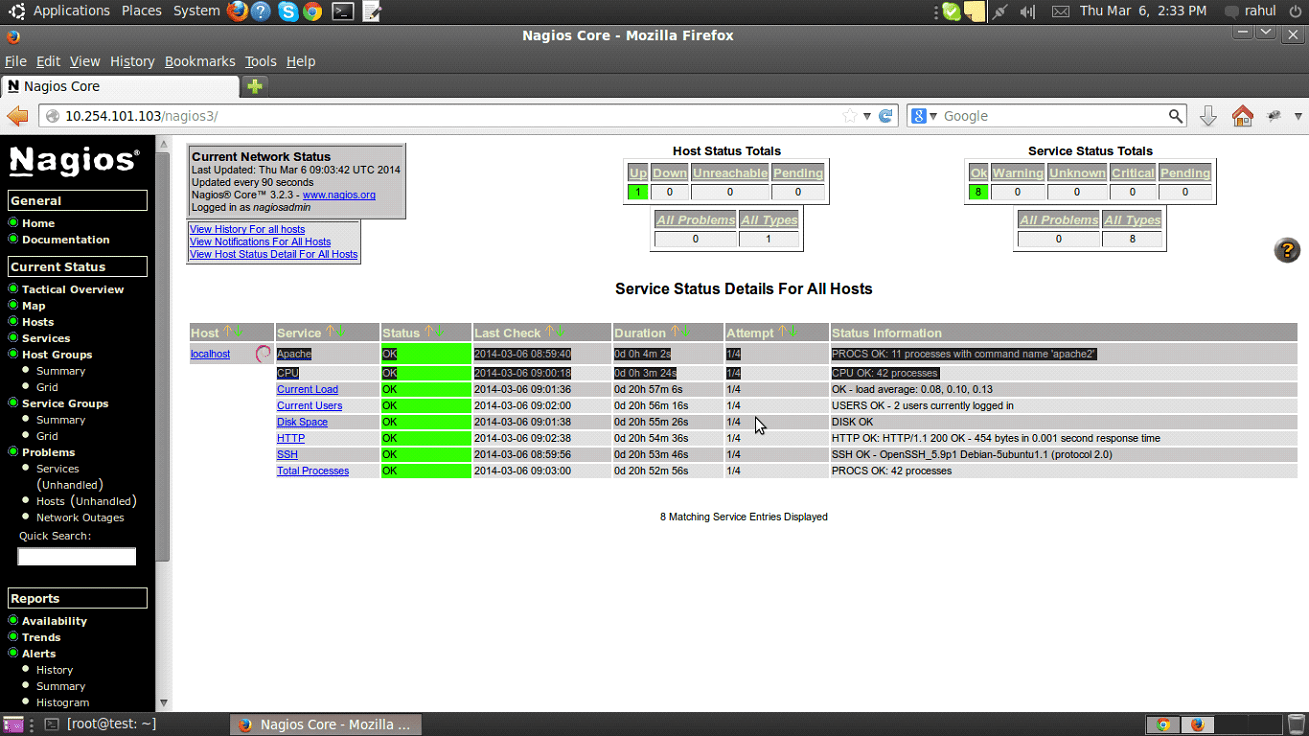
Task: Bookmark this page with the star icon
Action: pyautogui.click(x=850, y=116)
